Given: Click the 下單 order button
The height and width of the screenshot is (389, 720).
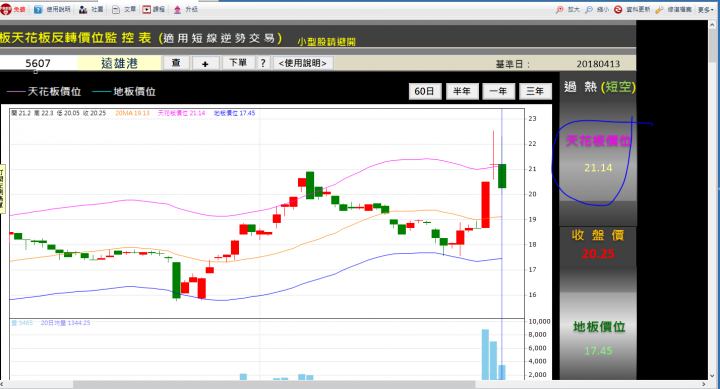Looking at the screenshot, I should point(238,63).
